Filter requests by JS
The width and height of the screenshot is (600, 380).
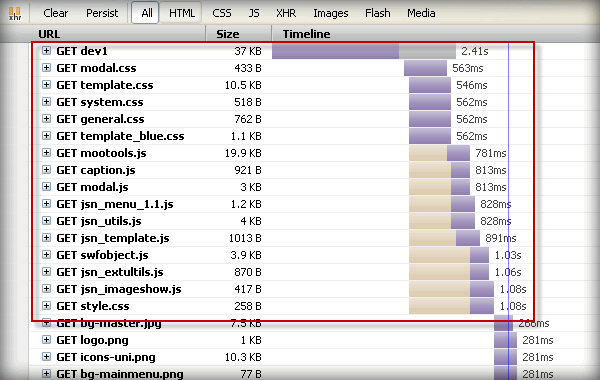tap(254, 13)
